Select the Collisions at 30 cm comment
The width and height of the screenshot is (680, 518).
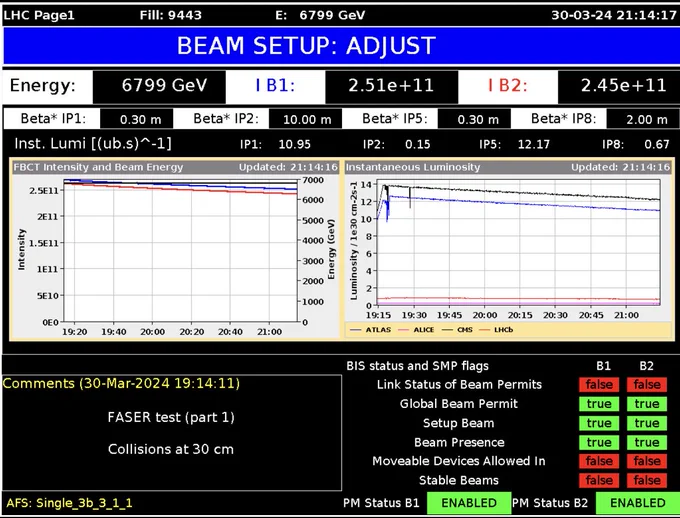pyautogui.click(x=171, y=449)
